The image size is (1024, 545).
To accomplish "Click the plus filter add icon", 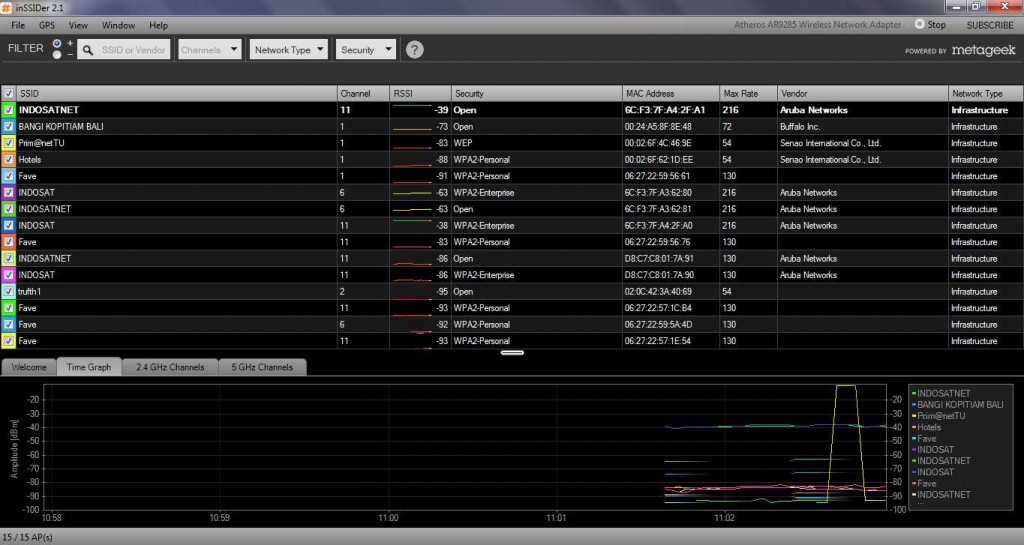I will (x=70, y=43).
